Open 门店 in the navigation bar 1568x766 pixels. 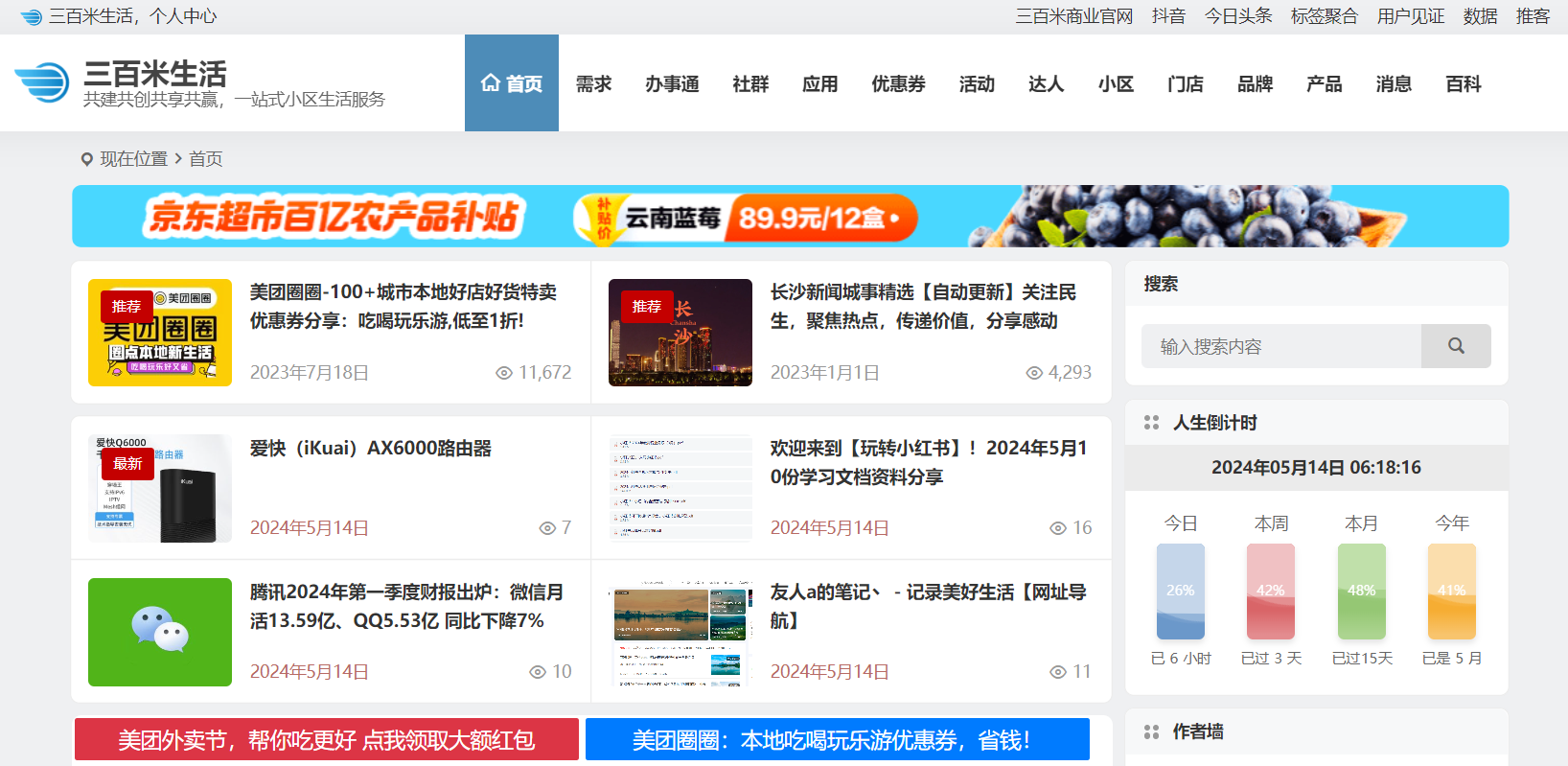[1186, 84]
